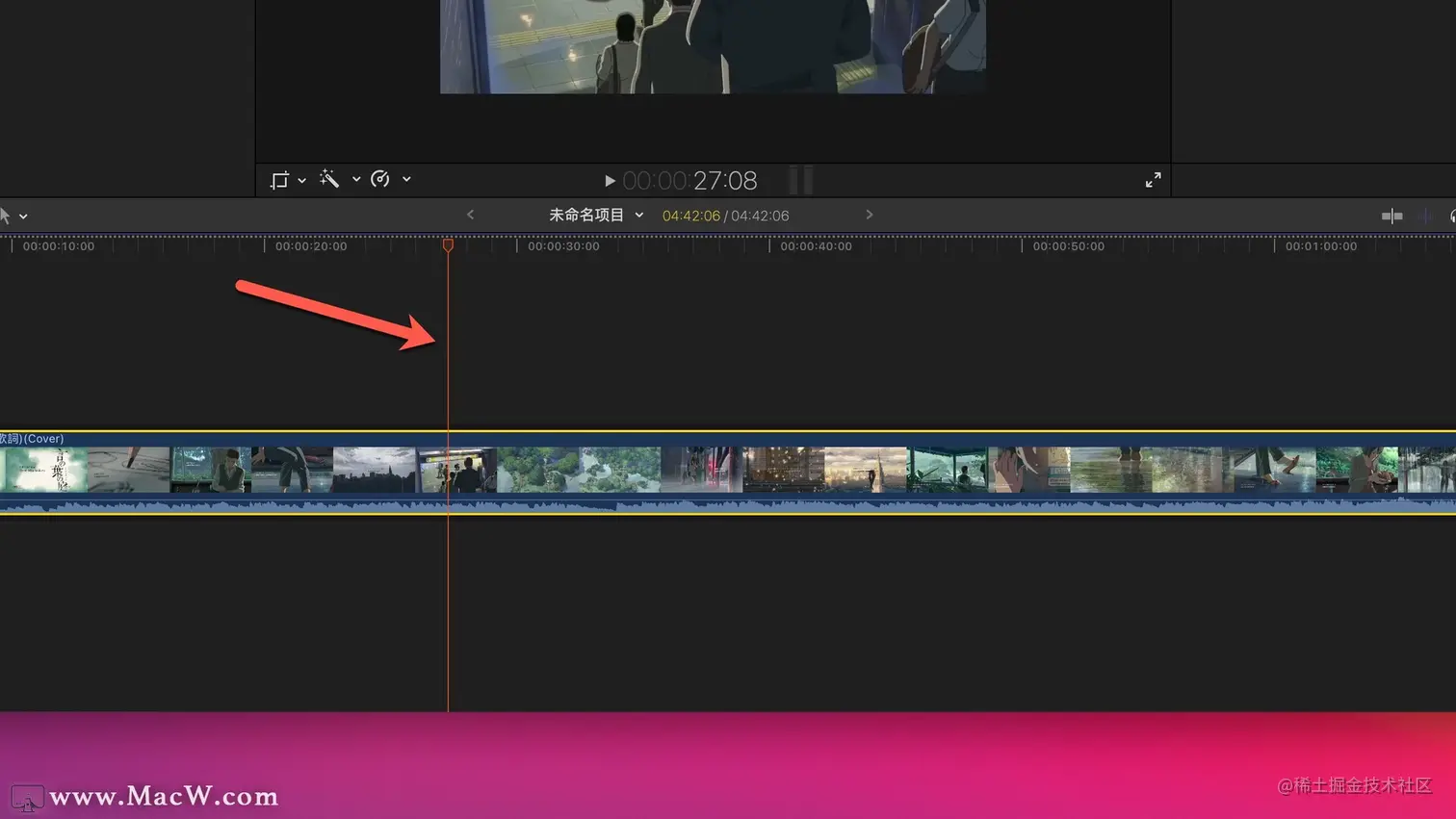The height and width of the screenshot is (819, 1456).
Task: Open the magic wand enhancements tool
Action: [329, 179]
